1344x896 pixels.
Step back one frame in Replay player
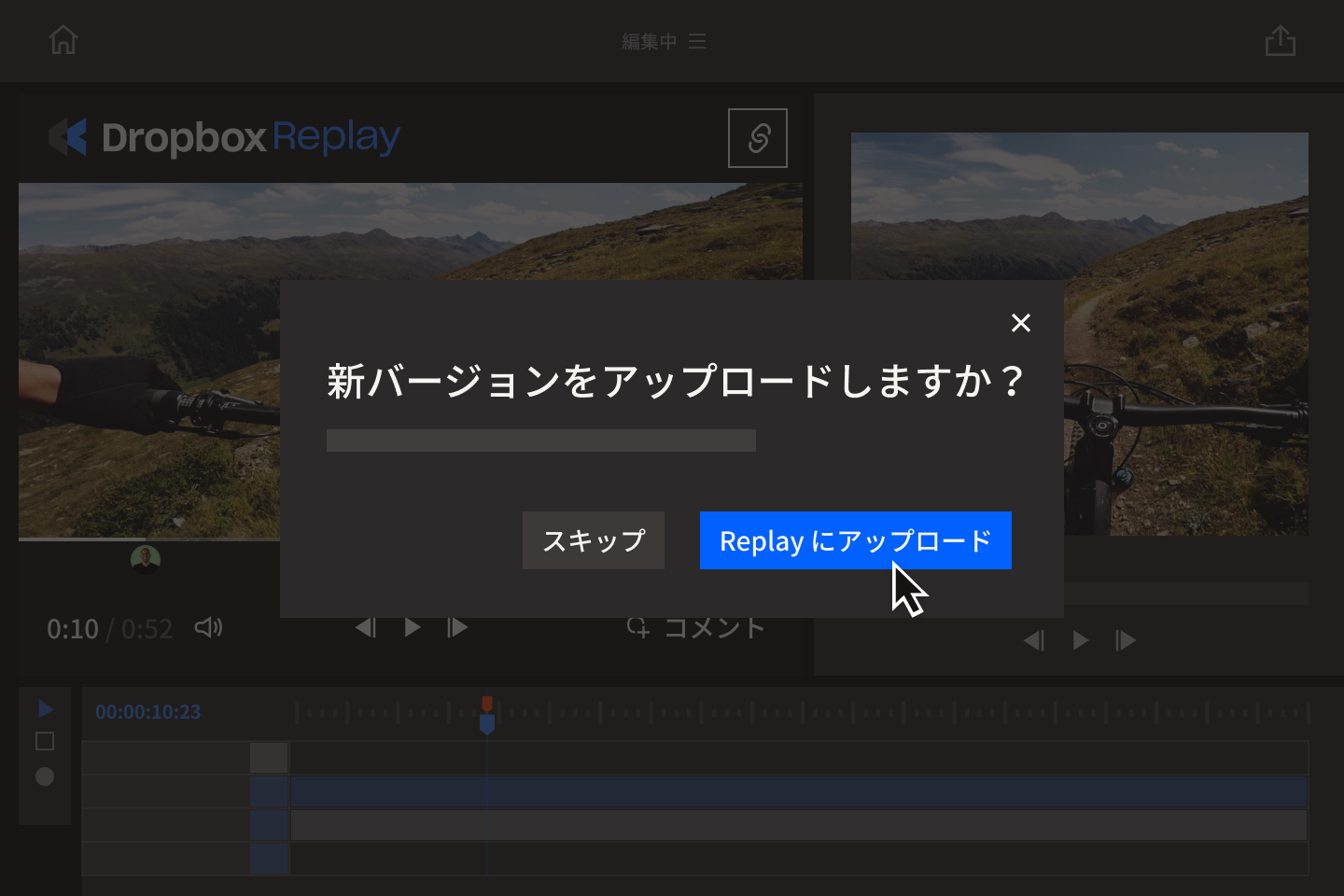(366, 627)
